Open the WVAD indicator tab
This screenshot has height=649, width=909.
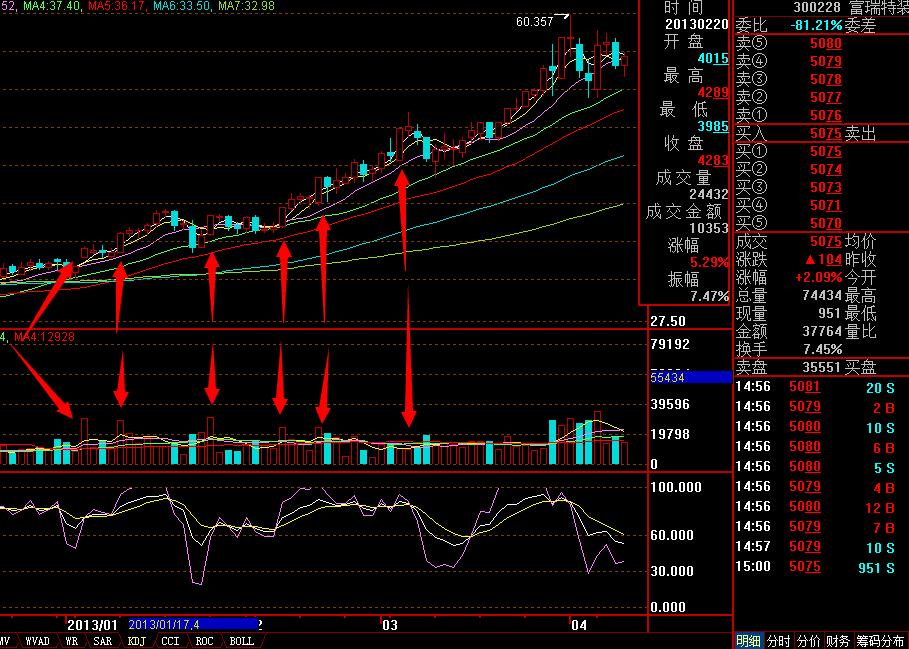tap(37, 641)
